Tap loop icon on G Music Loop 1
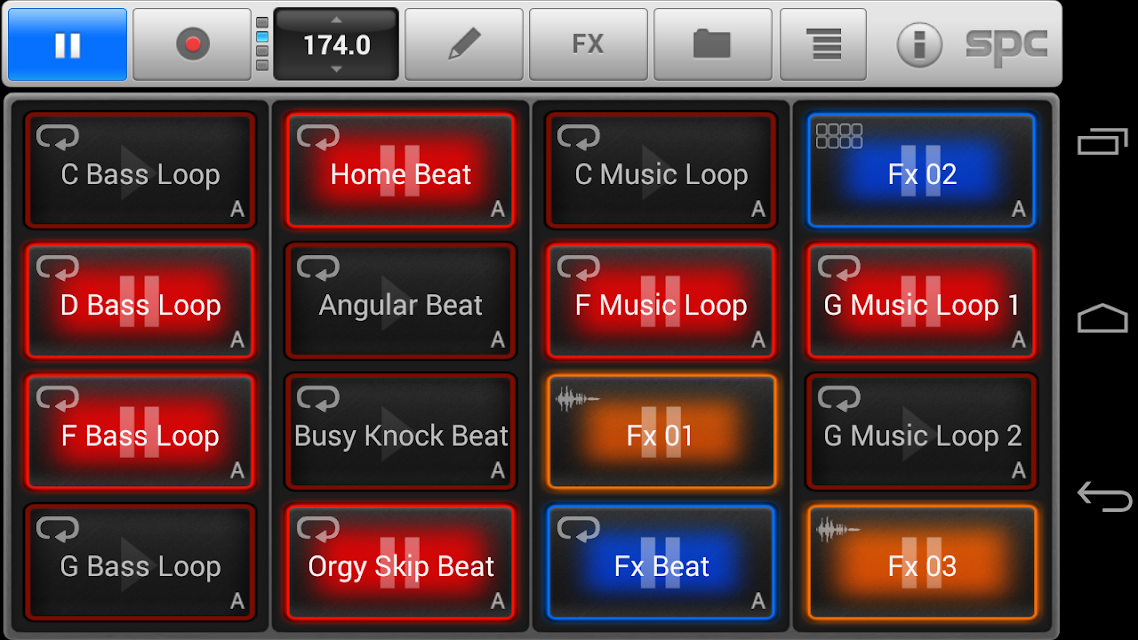The image size is (1138, 640). pos(839,267)
